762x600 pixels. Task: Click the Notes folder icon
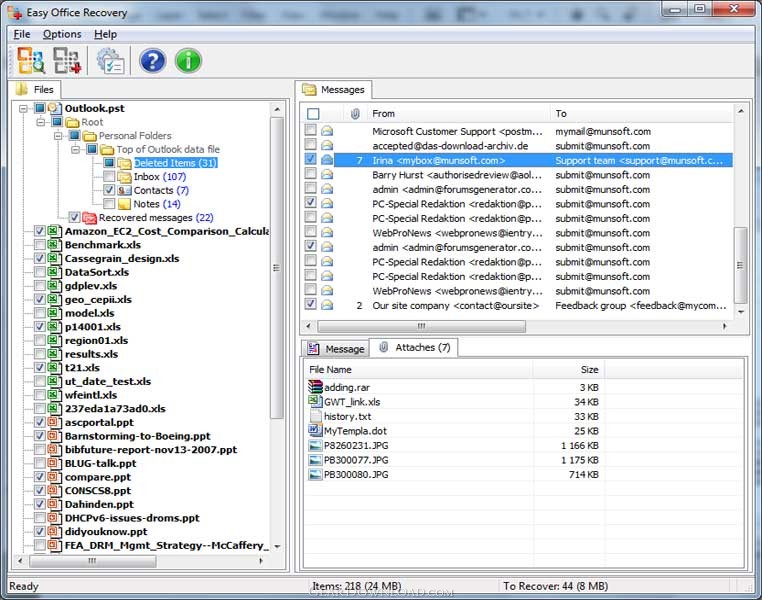click(124, 204)
